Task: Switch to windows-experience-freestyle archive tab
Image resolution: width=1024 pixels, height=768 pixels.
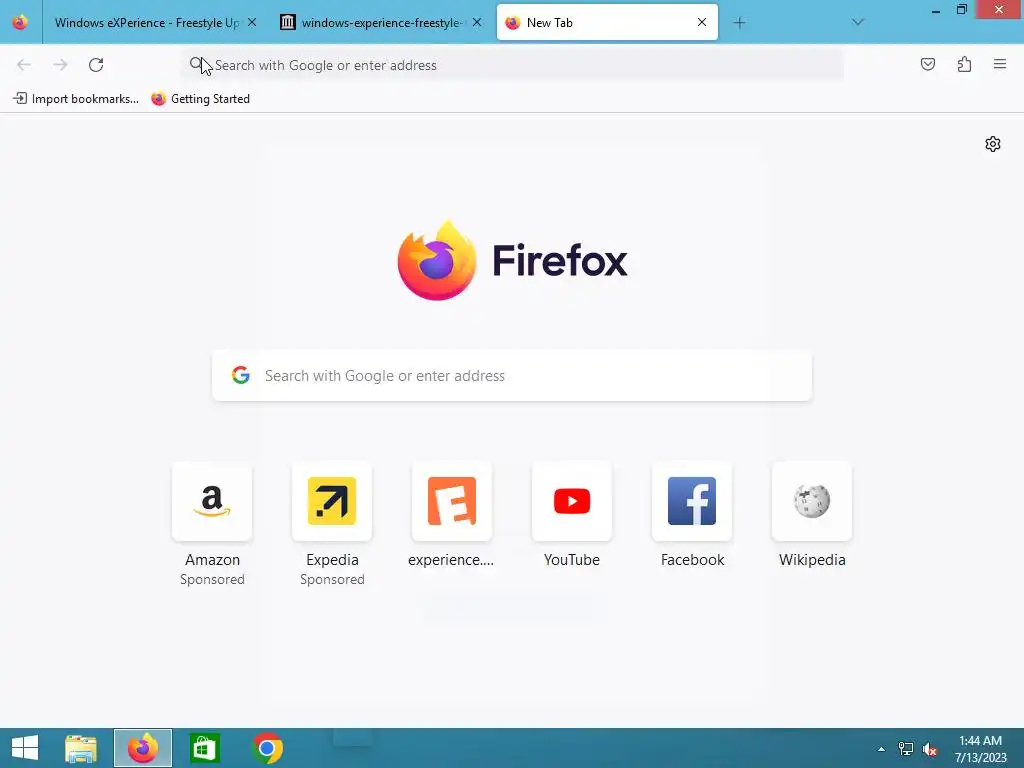Action: pyautogui.click(x=382, y=23)
